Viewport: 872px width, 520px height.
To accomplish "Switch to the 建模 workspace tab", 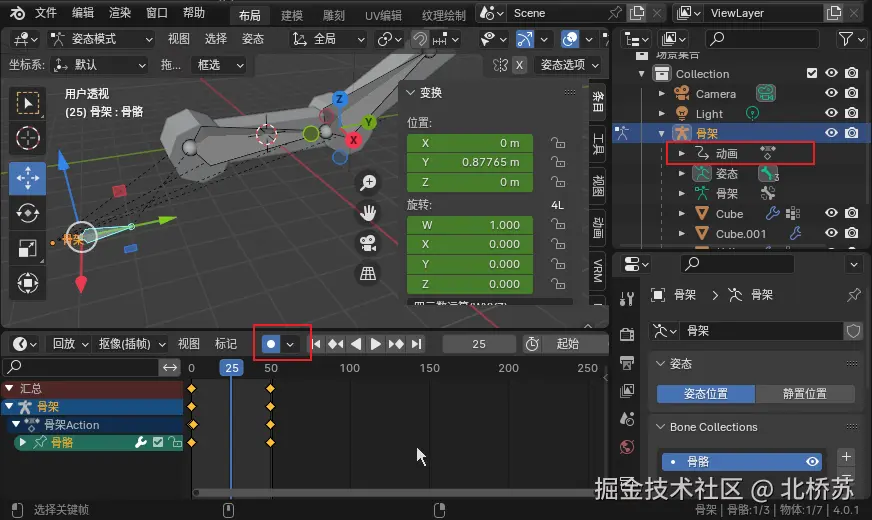I will (x=291, y=16).
